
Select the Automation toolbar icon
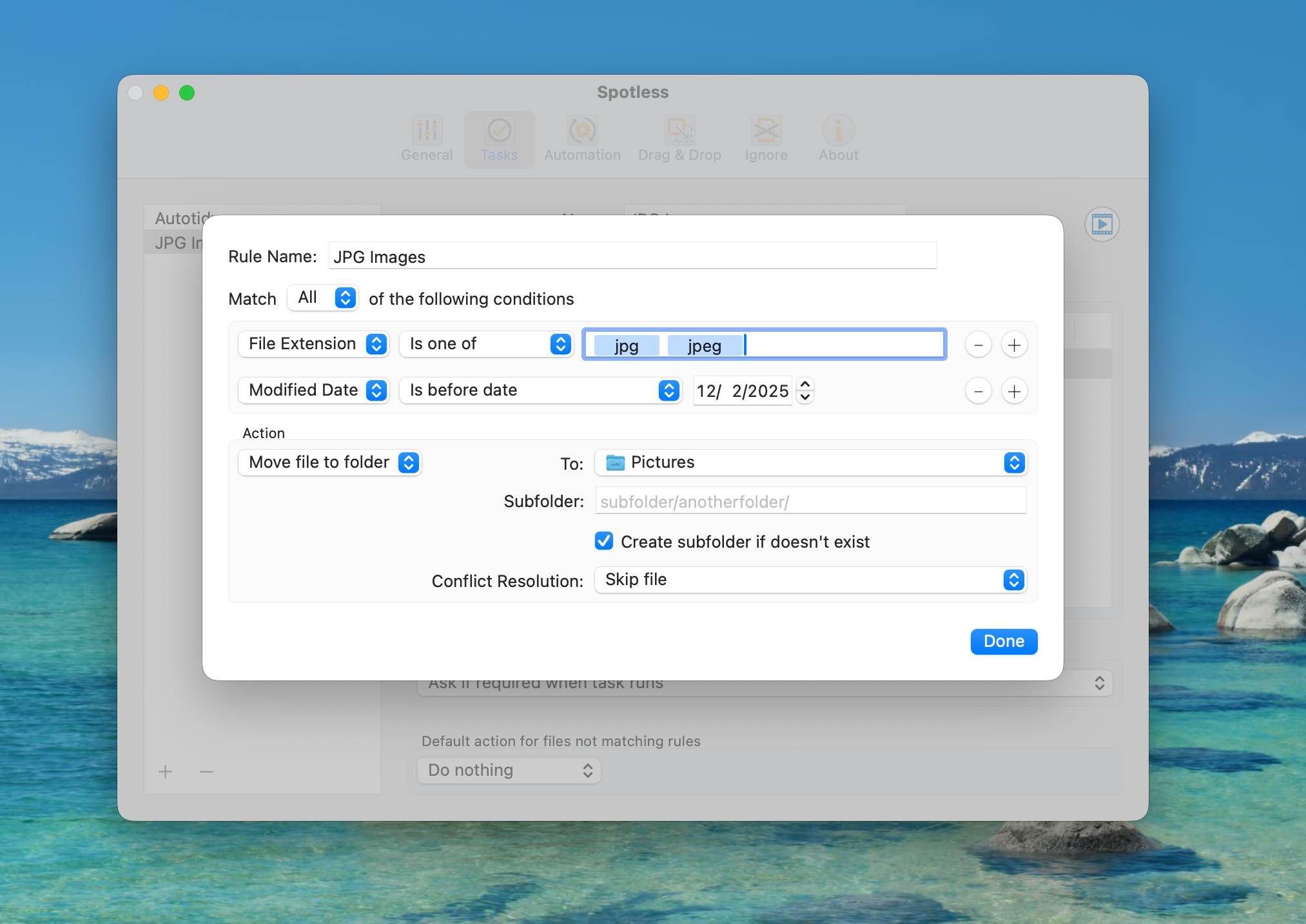581,131
